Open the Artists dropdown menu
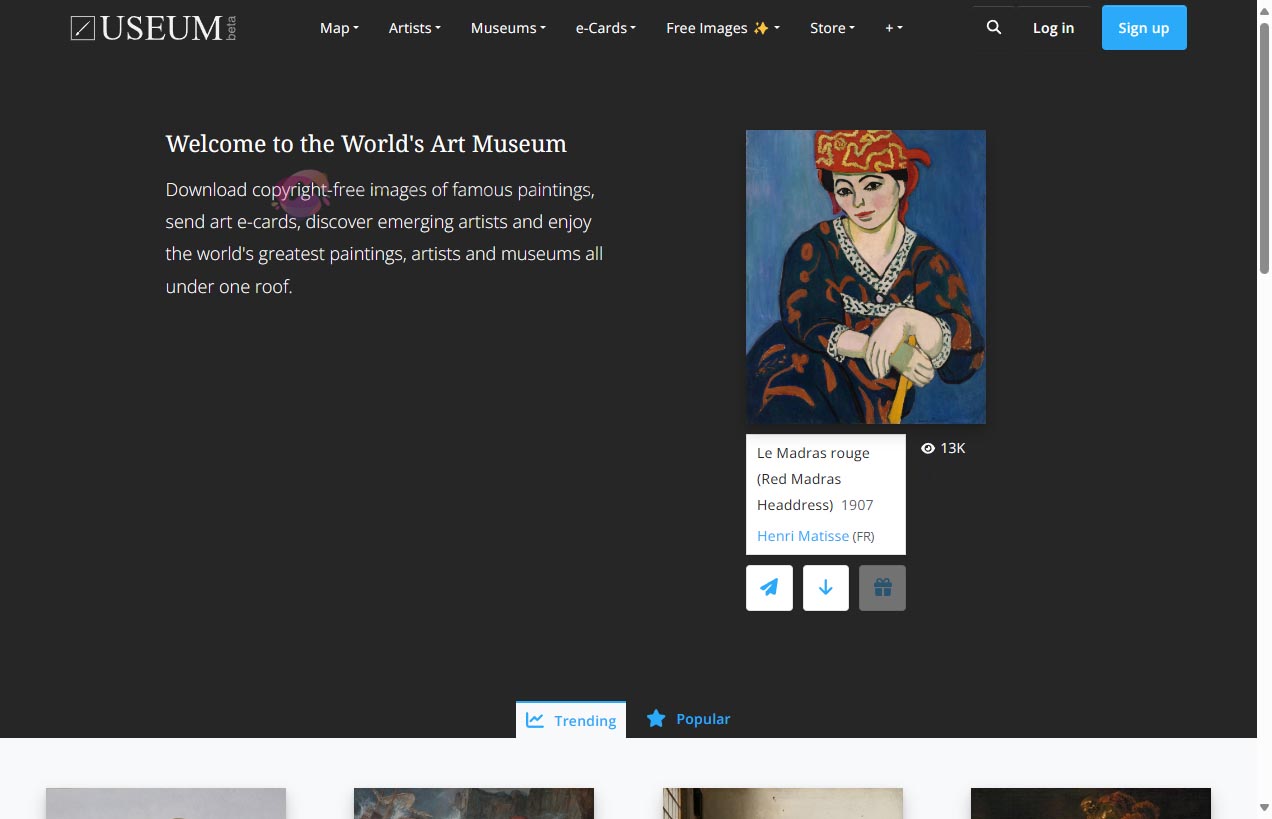Screen dimensions: 1272x819 point(413,27)
